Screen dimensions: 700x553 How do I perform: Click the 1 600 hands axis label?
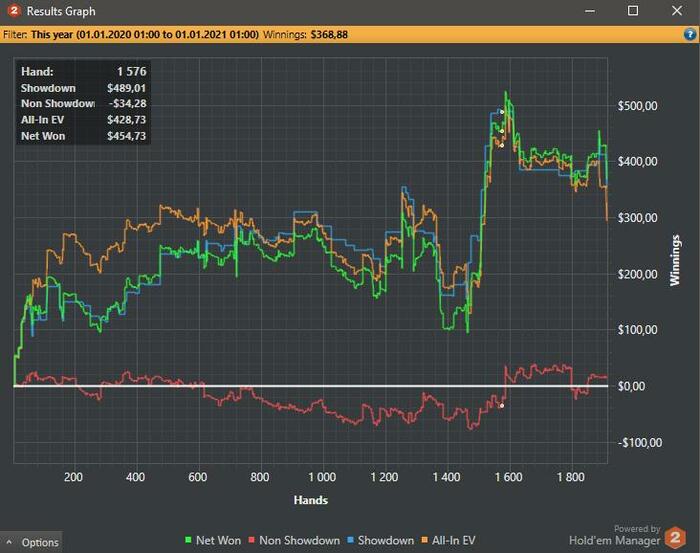click(x=508, y=477)
